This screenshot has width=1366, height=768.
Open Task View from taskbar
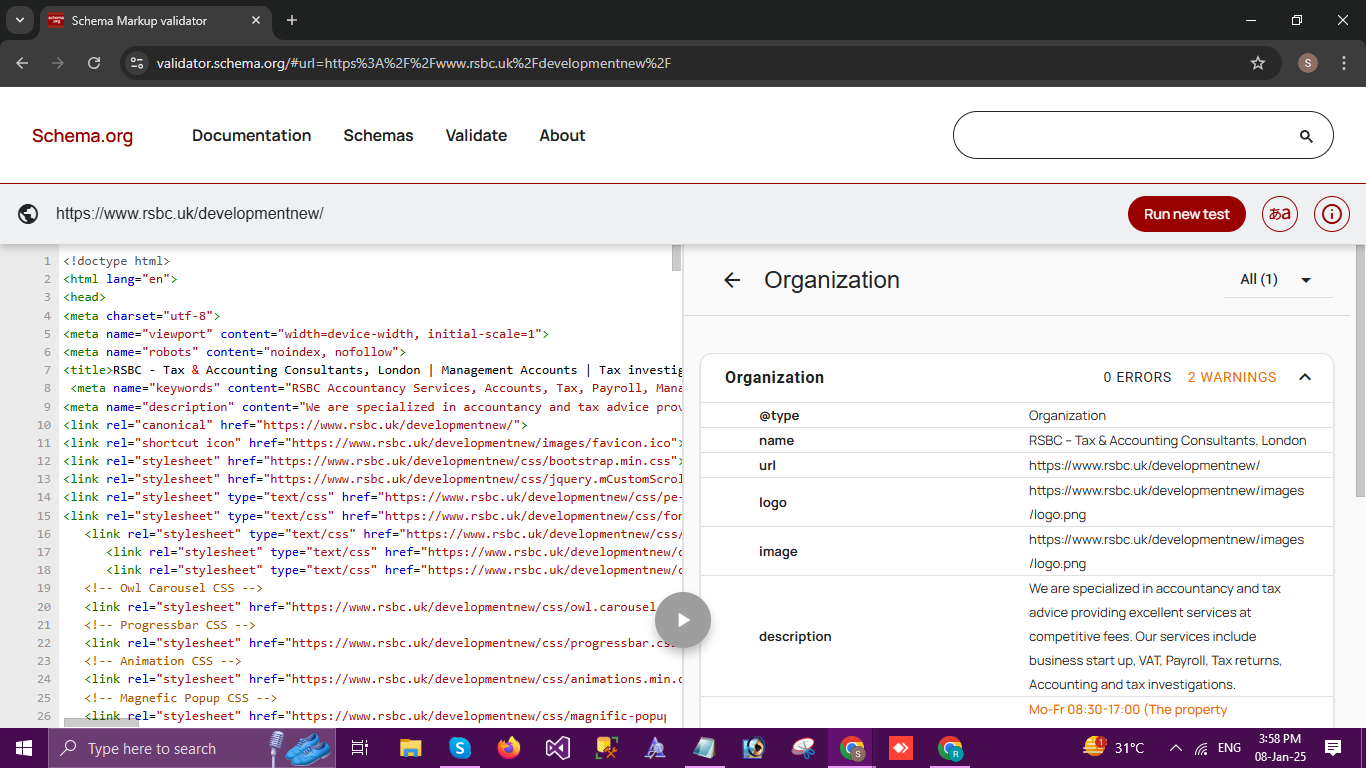(360, 748)
